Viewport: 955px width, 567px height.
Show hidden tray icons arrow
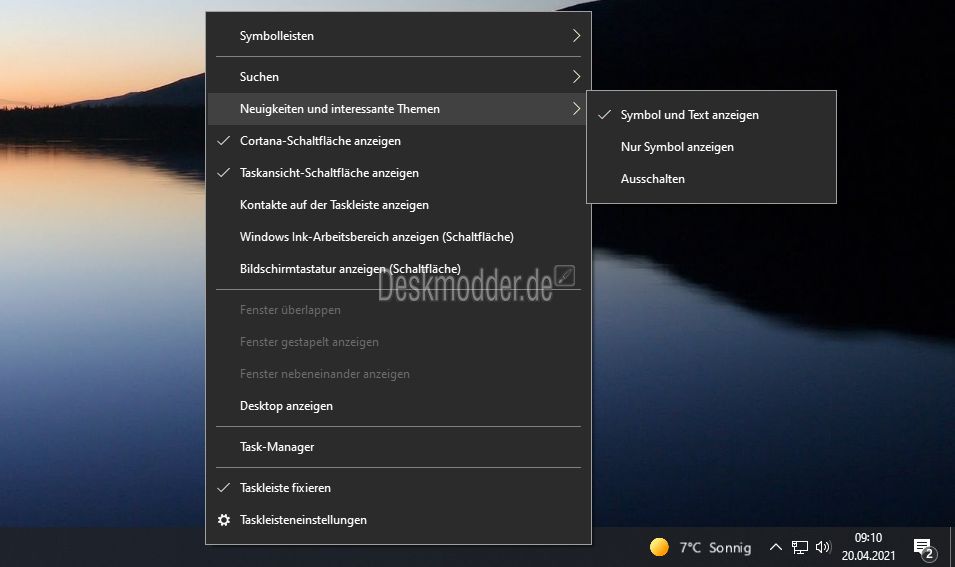[775, 547]
